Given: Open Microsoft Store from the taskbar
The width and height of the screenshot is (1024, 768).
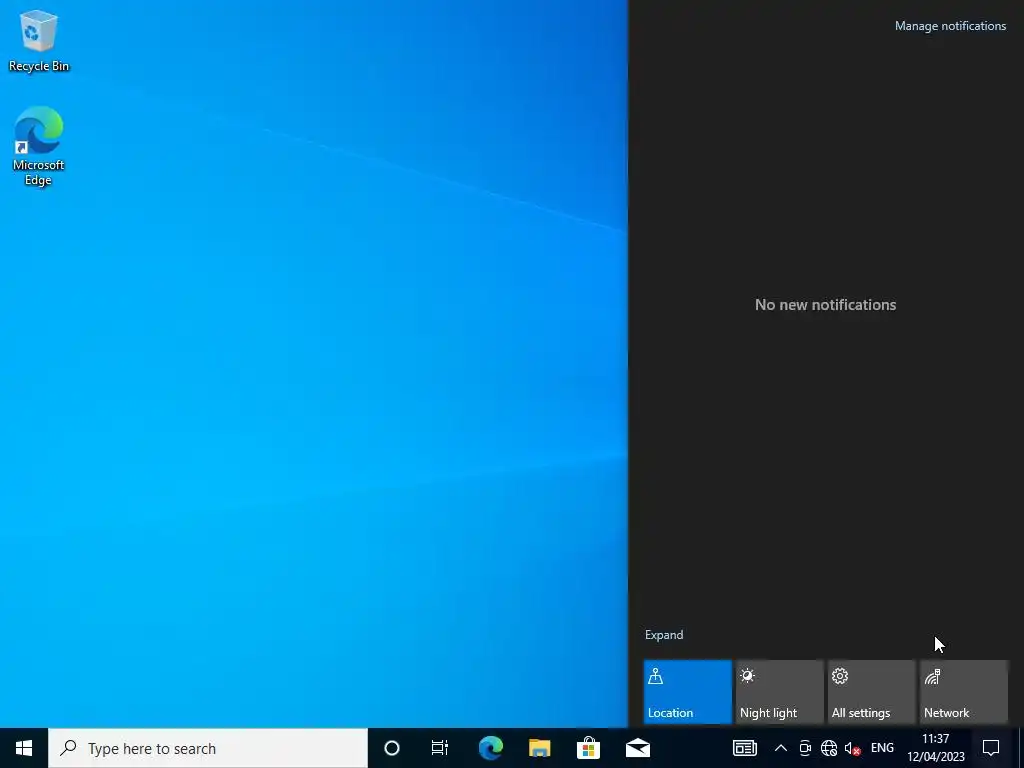Looking at the screenshot, I should 588,748.
